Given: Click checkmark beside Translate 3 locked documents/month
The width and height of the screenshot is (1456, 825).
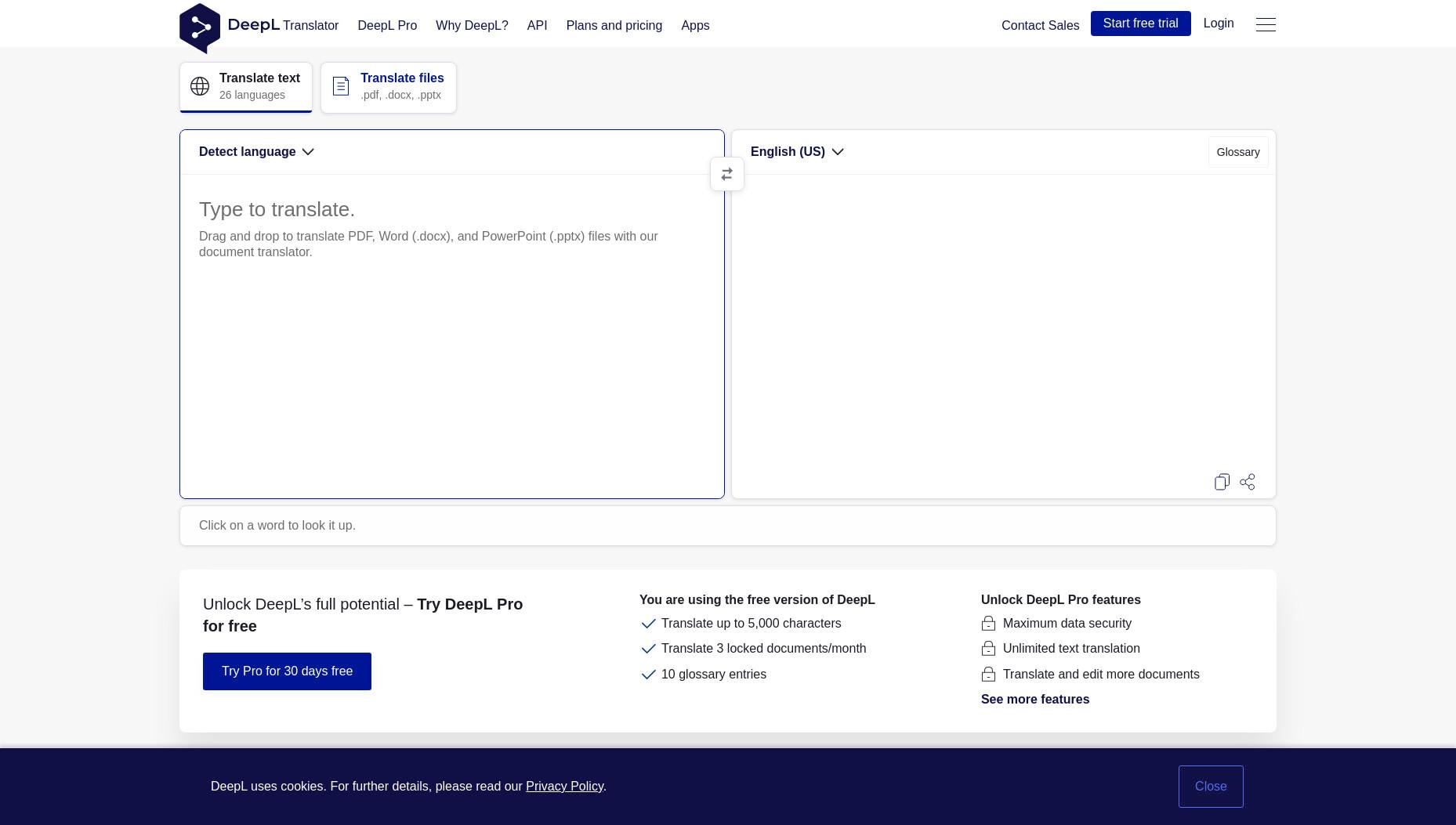Looking at the screenshot, I should [x=648, y=649].
